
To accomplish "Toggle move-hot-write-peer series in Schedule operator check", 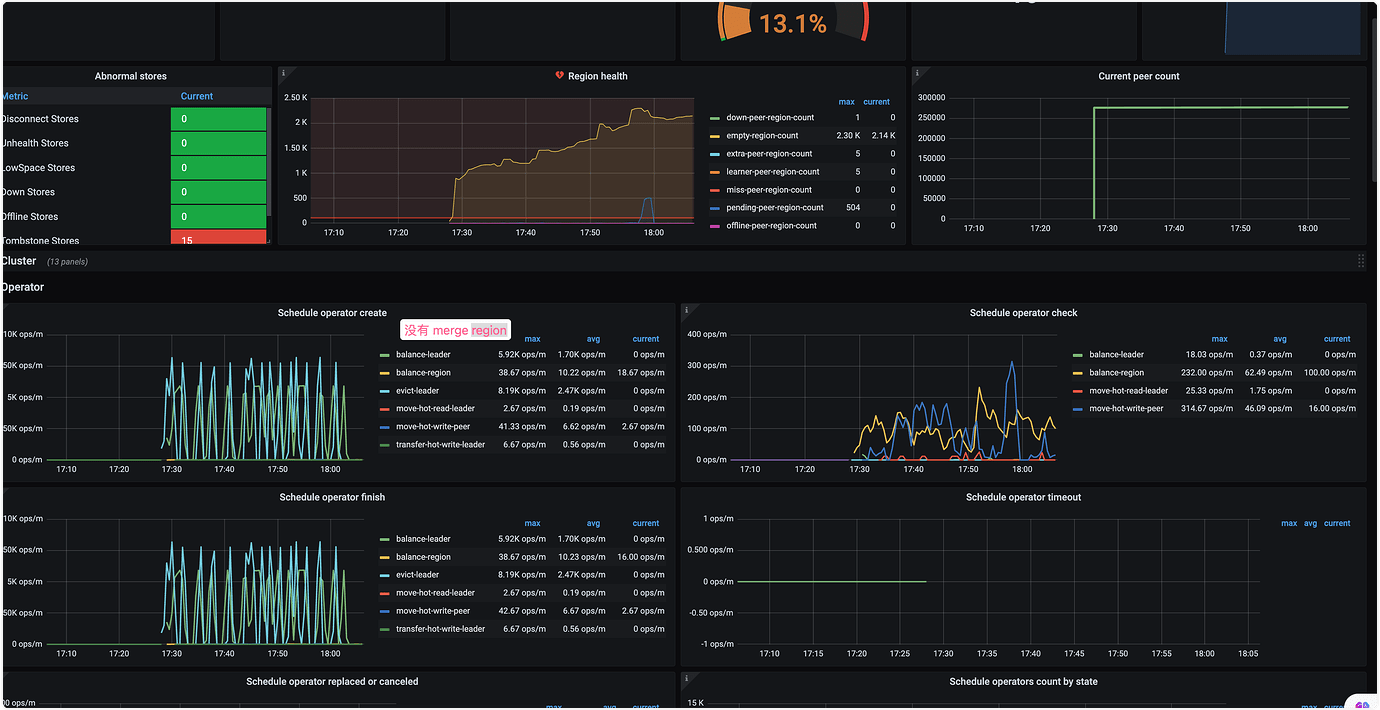I will (x=1126, y=409).
